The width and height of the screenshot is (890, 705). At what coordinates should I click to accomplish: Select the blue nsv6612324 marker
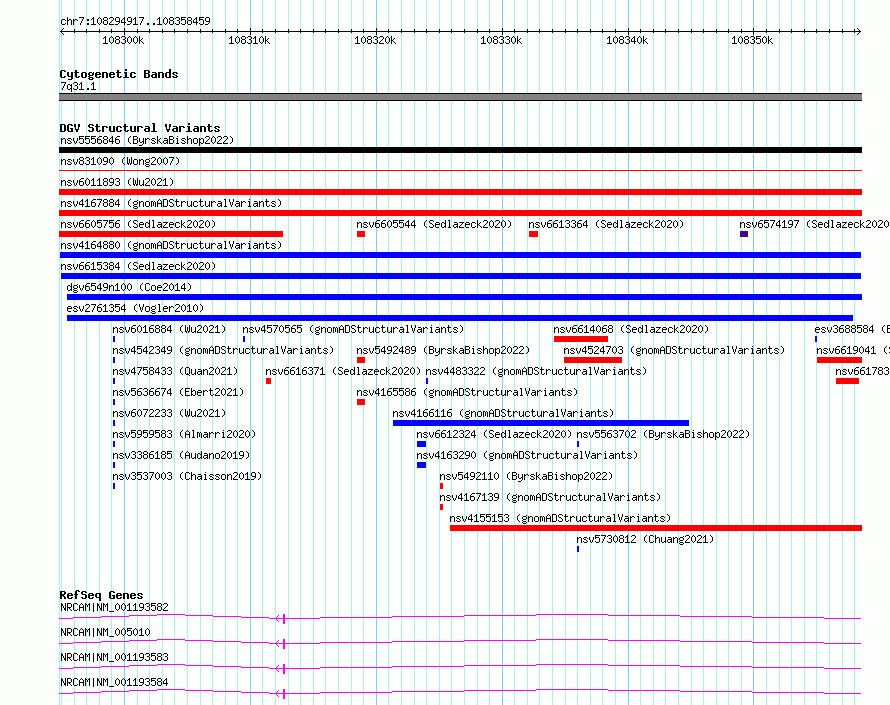coord(421,444)
